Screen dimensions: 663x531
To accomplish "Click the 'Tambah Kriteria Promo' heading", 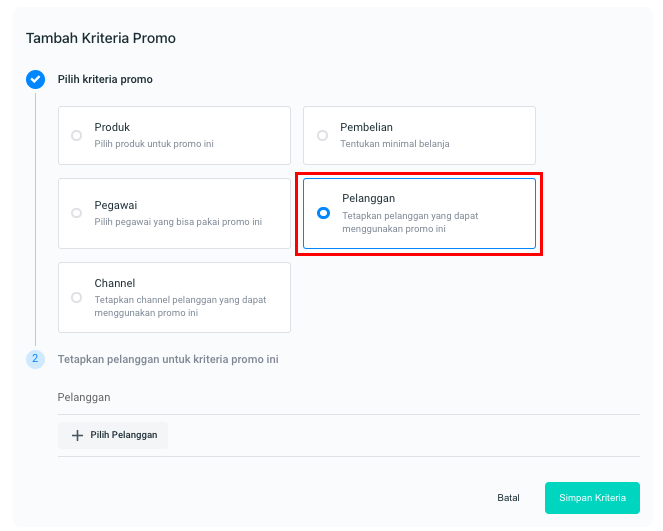I will (100, 38).
